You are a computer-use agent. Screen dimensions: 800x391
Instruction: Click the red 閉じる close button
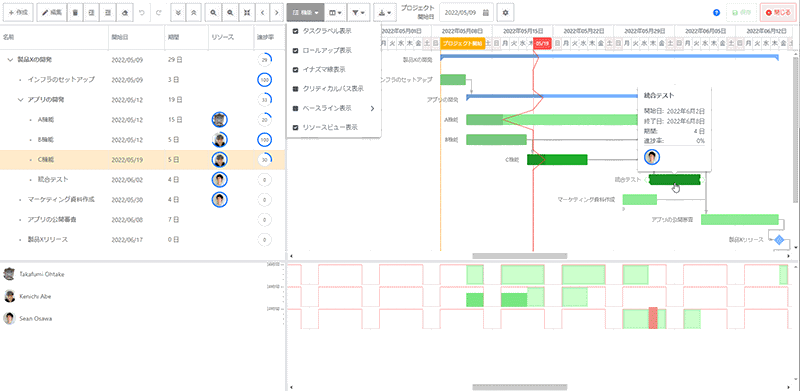coord(777,12)
